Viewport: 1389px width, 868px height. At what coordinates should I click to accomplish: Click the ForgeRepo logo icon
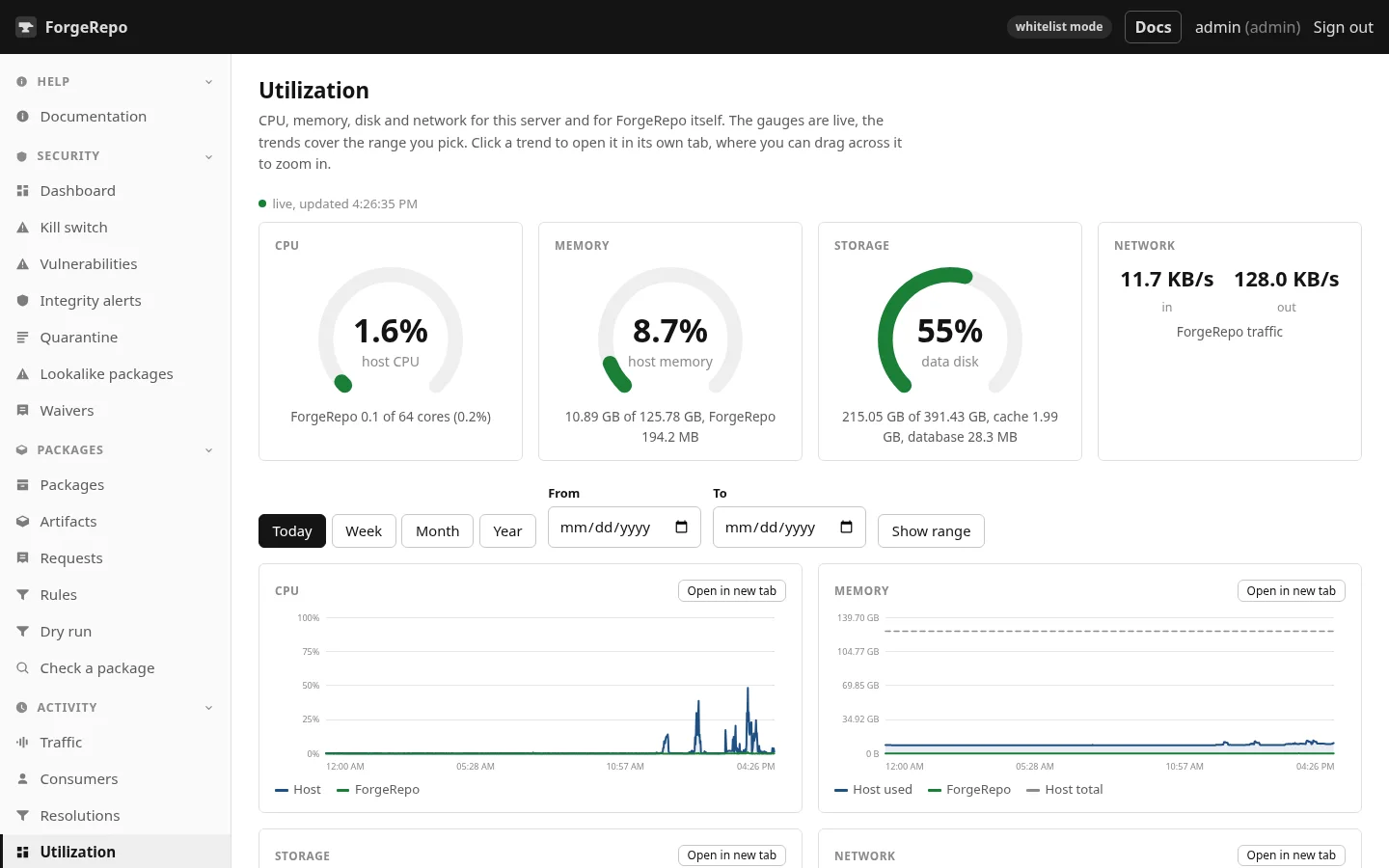tap(26, 27)
